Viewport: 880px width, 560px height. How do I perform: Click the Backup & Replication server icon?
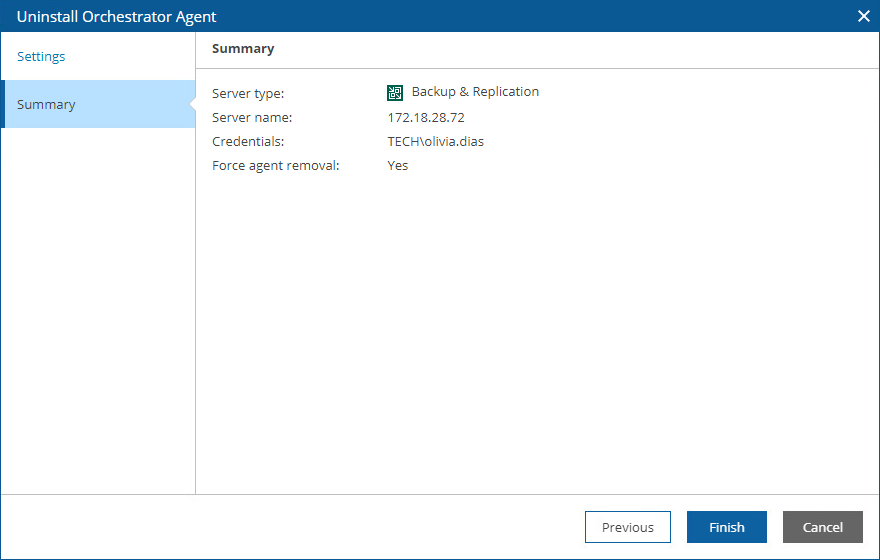tap(395, 93)
